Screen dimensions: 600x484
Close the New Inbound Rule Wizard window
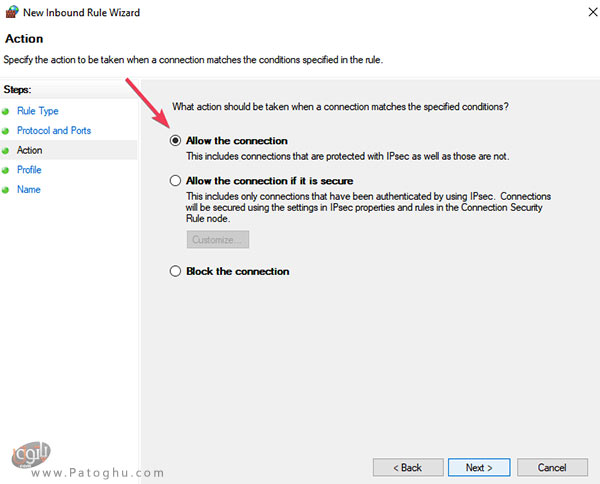pos(593,12)
